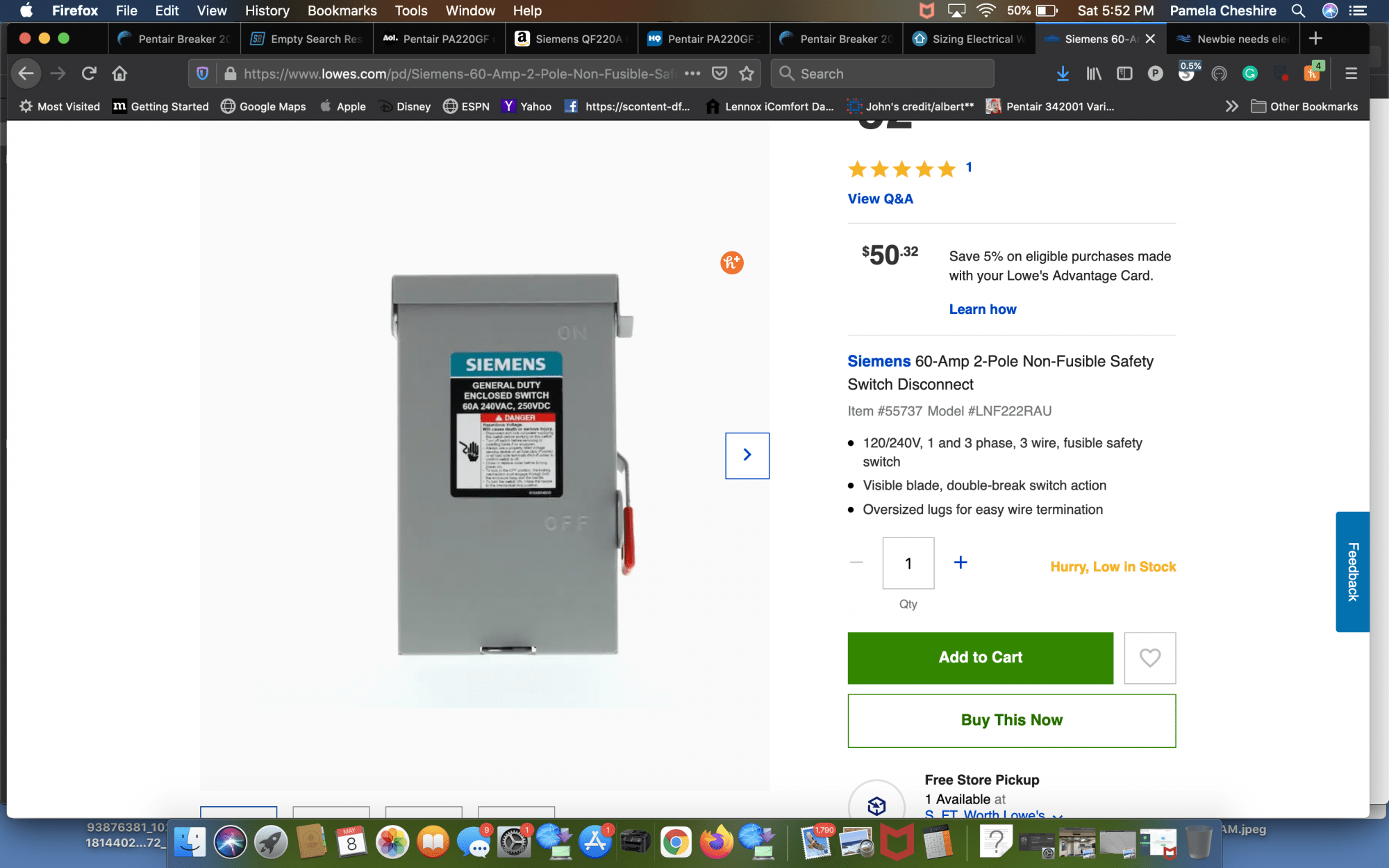Click the Firefox search box
This screenshot has height=868, width=1389.
882,74
